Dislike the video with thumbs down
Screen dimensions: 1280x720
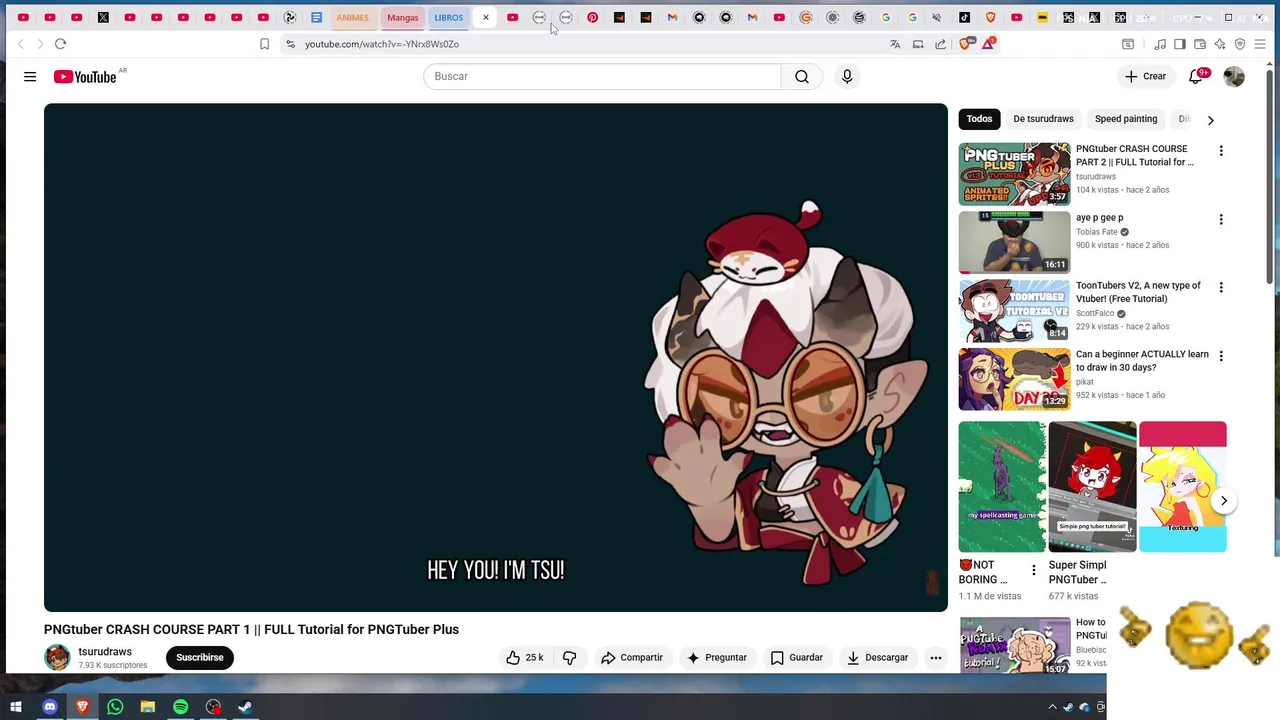569,657
